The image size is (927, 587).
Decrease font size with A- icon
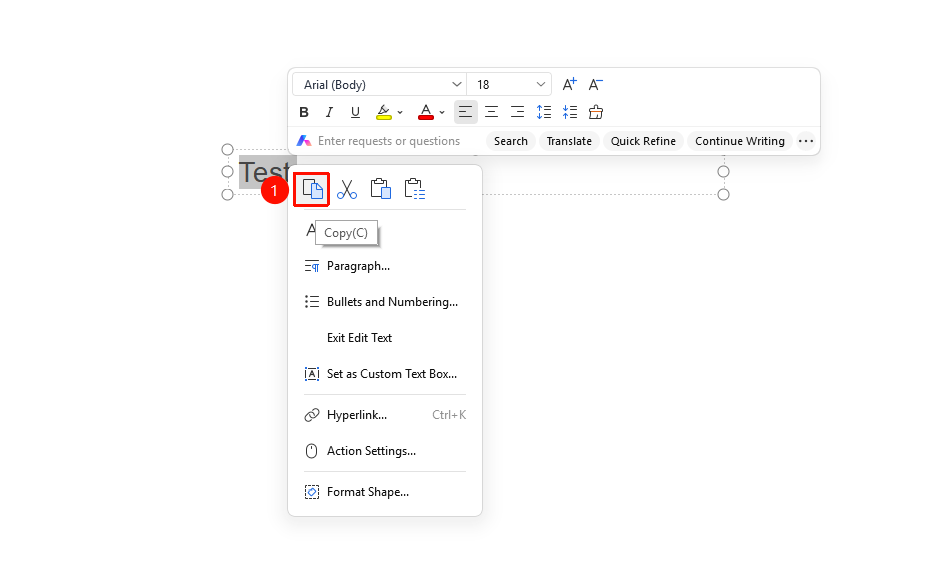point(595,85)
